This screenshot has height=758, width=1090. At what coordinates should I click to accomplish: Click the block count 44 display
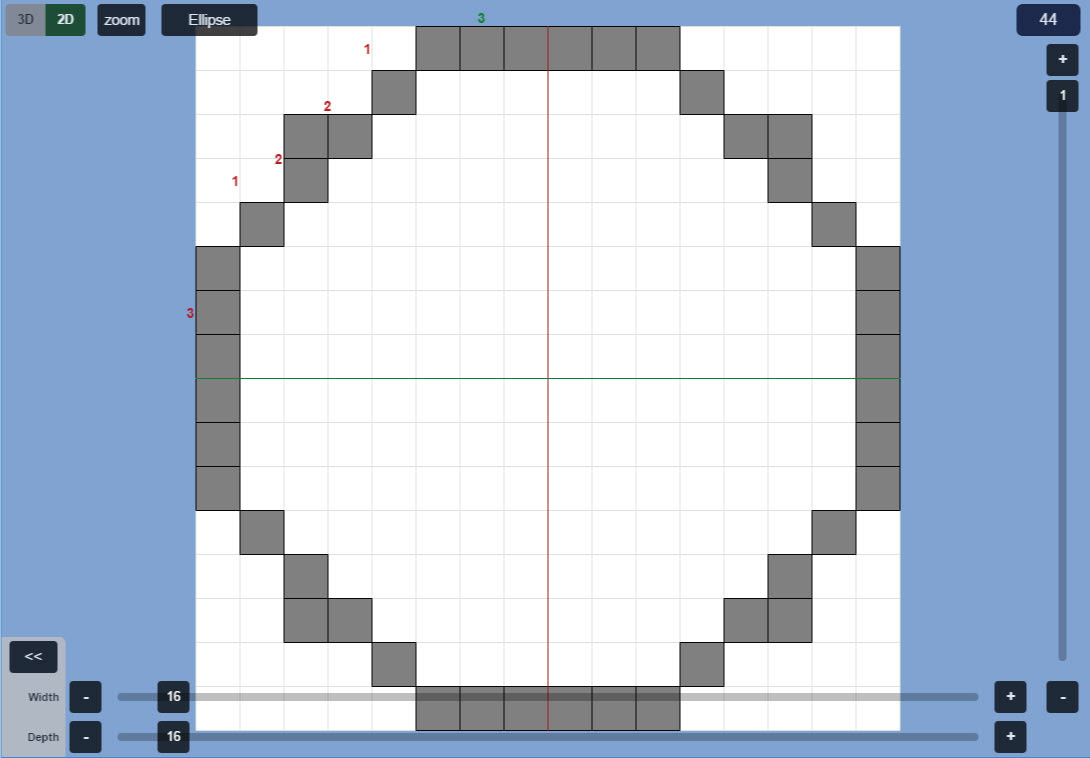1048,19
